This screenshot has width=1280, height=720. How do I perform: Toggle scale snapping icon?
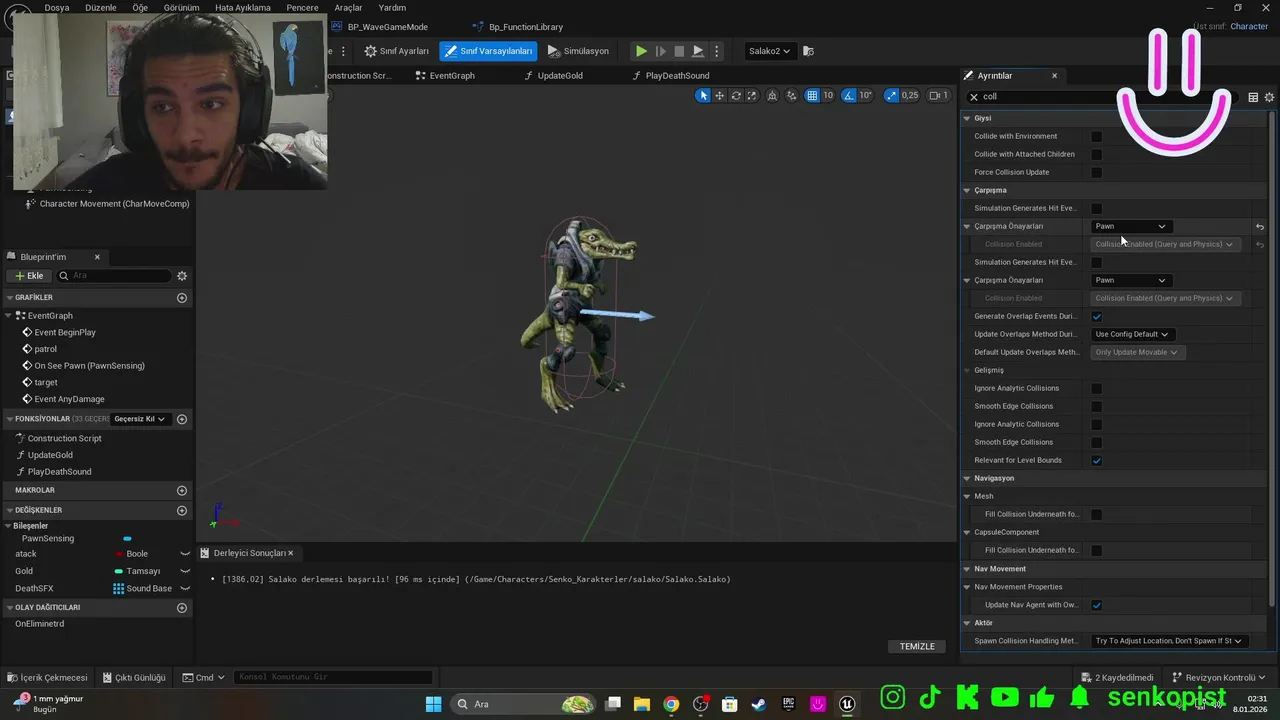point(889,96)
